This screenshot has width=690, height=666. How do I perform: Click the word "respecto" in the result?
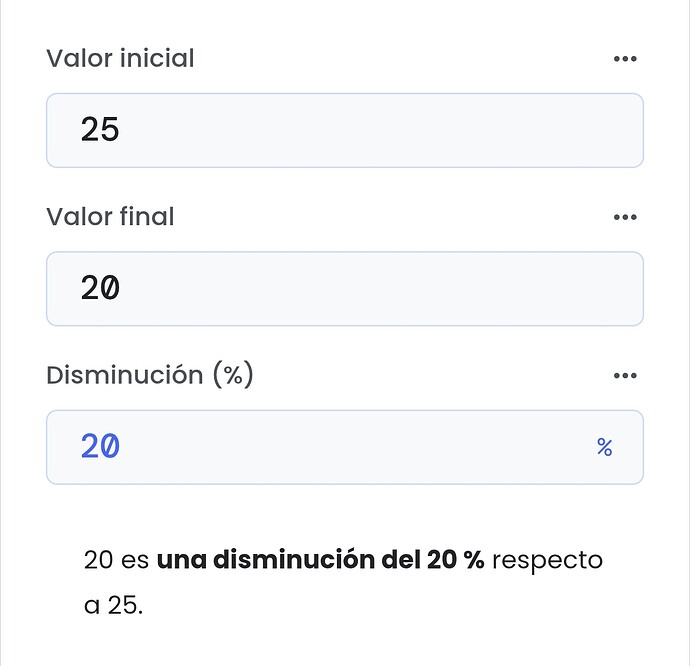point(548,560)
